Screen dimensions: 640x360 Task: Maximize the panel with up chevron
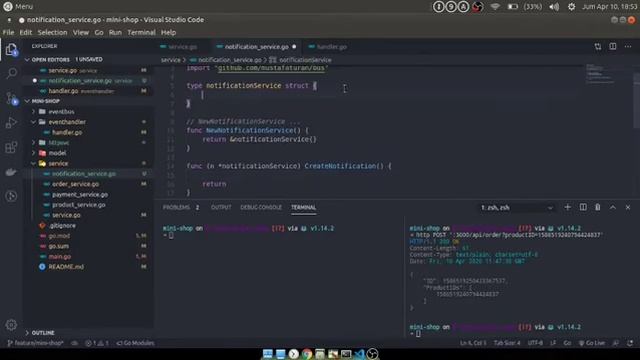click(613, 207)
